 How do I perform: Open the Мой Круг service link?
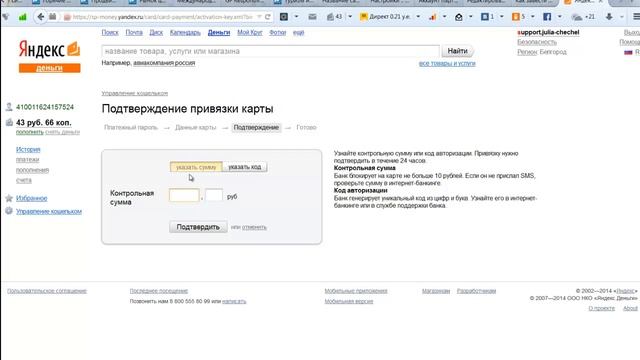(250, 33)
